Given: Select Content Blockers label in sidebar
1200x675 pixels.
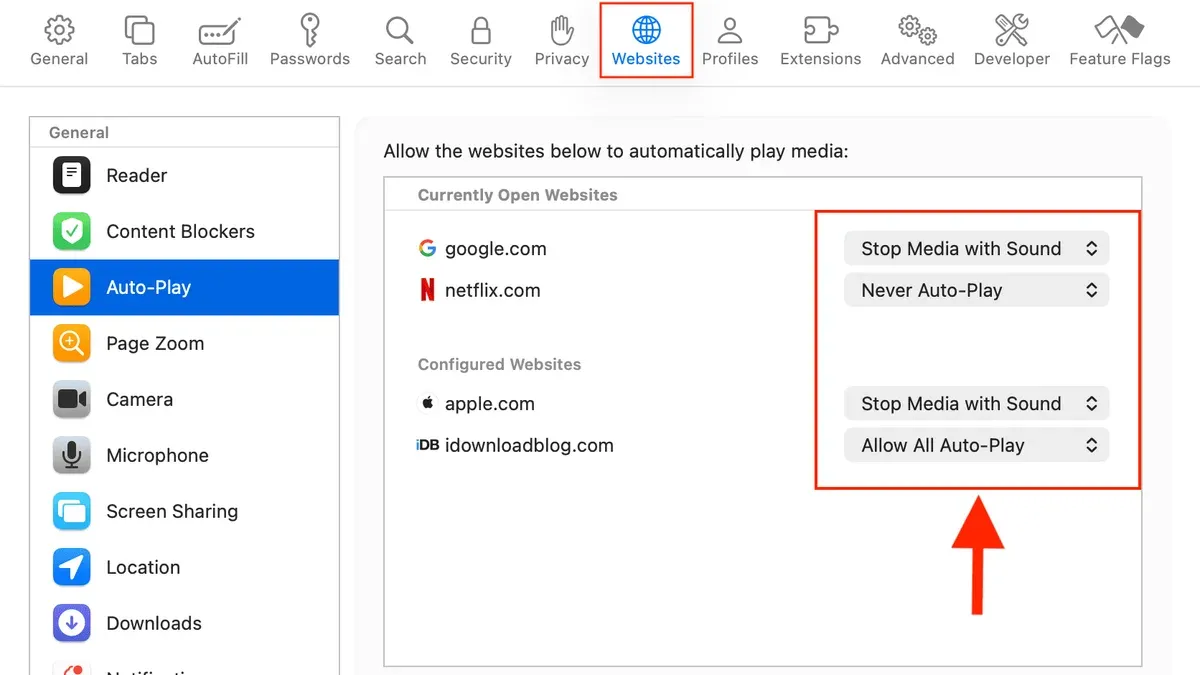Looking at the screenshot, I should (180, 231).
